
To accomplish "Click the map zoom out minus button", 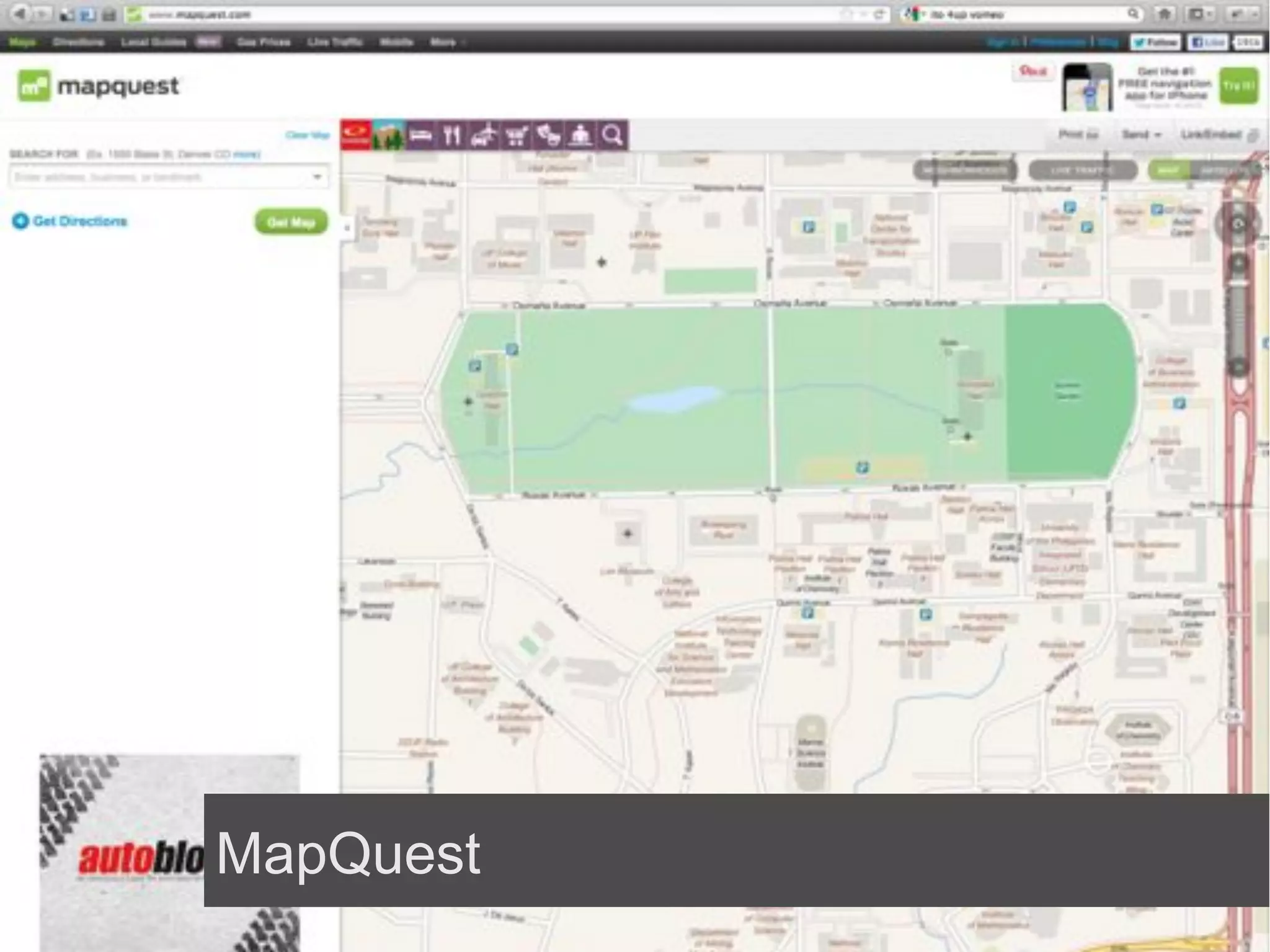I will click(x=1238, y=367).
